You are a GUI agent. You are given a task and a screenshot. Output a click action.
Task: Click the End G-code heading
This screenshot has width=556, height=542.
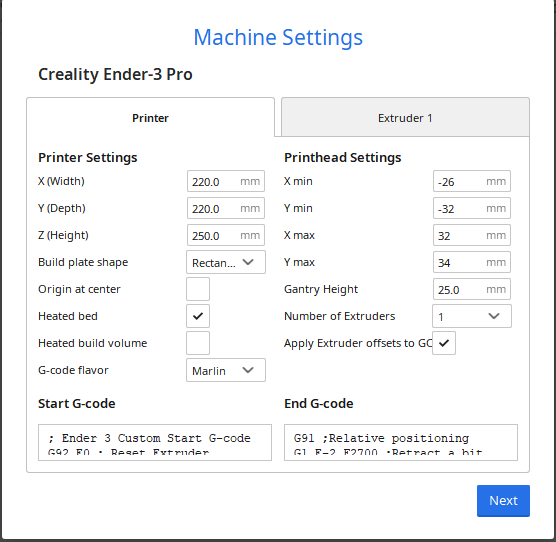coord(319,403)
